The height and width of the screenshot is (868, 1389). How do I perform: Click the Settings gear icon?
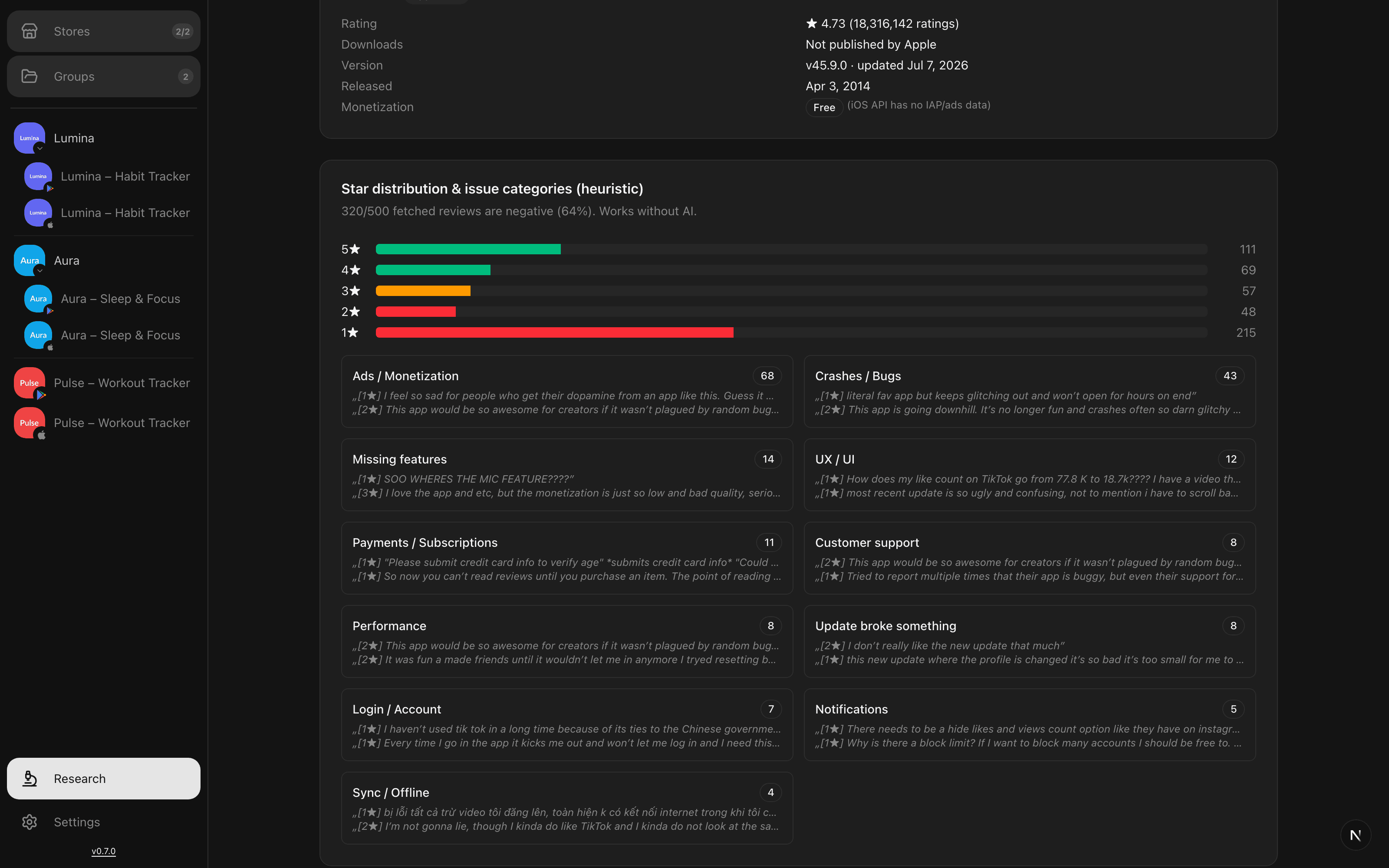click(29, 822)
